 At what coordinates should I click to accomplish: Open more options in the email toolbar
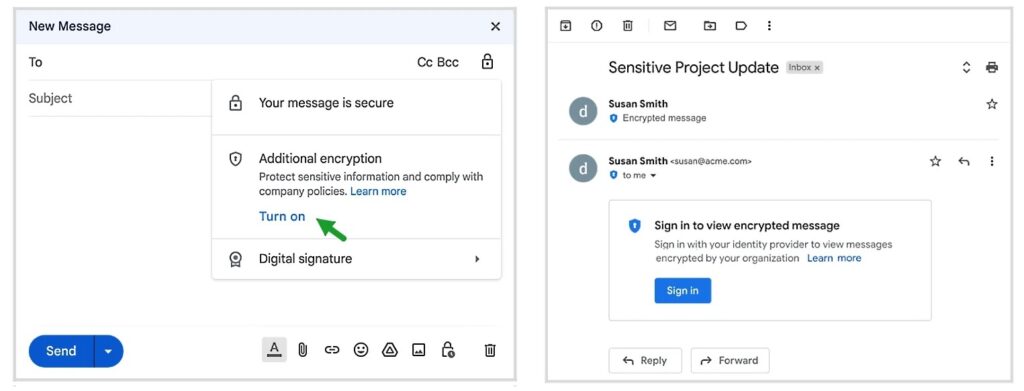(x=769, y=25)
